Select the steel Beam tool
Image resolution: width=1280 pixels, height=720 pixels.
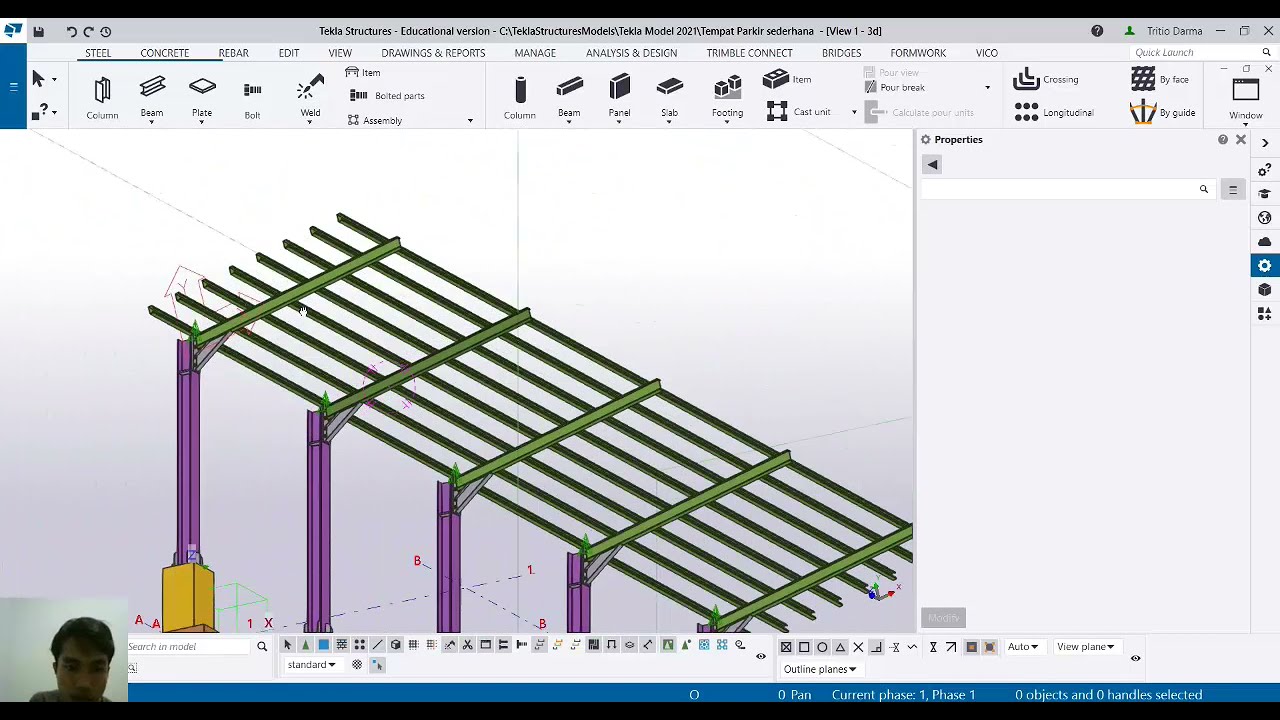(x=152, y=98)
